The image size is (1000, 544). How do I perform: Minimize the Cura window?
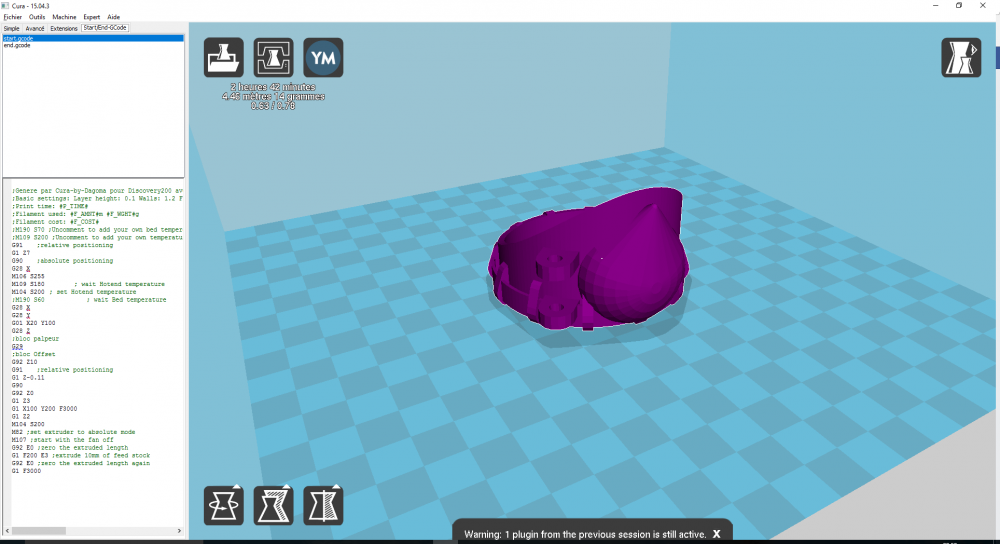(x=936, y=6)
